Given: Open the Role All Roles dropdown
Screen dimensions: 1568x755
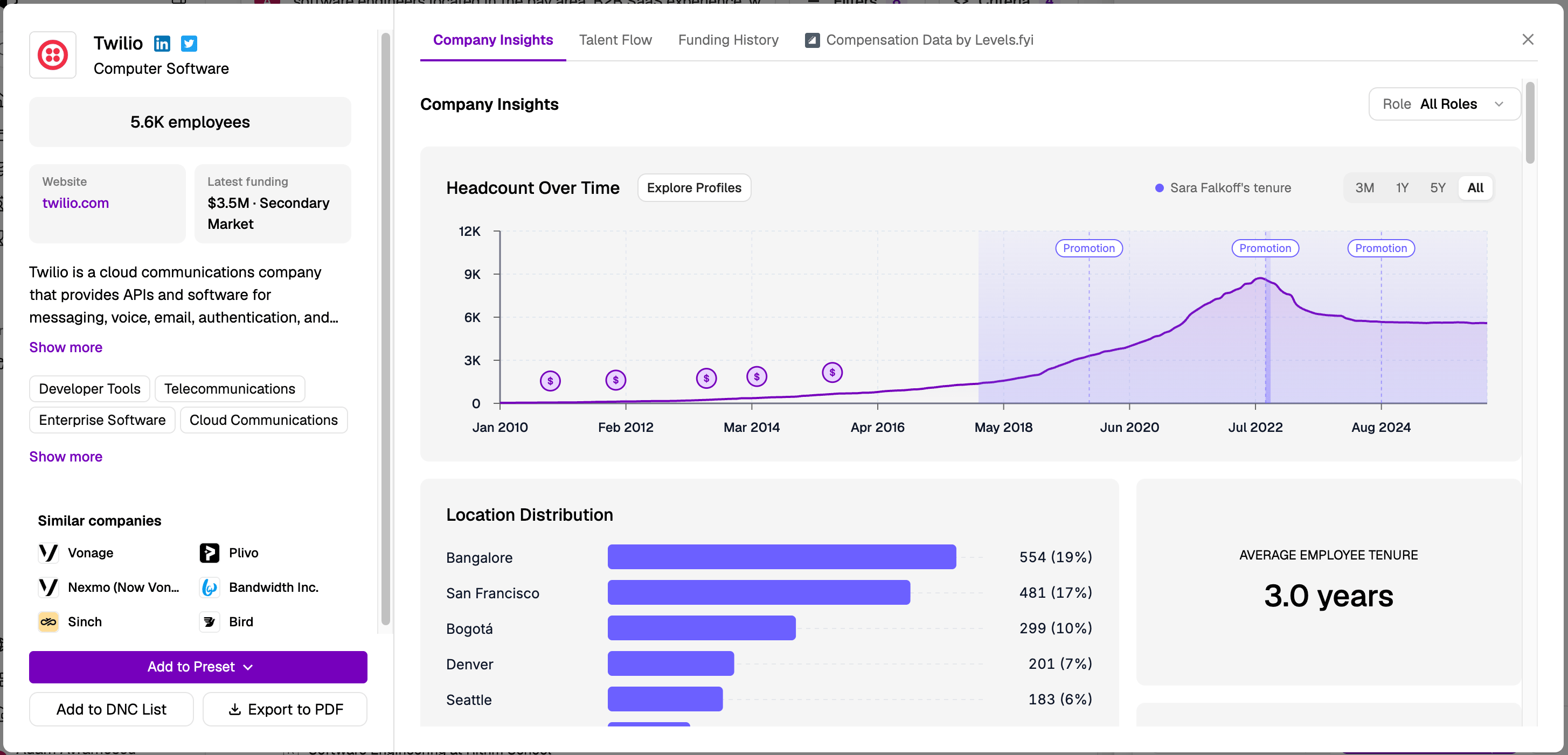Looking at the screenshot, I should pyautogui.click(x=1444, y=104).
